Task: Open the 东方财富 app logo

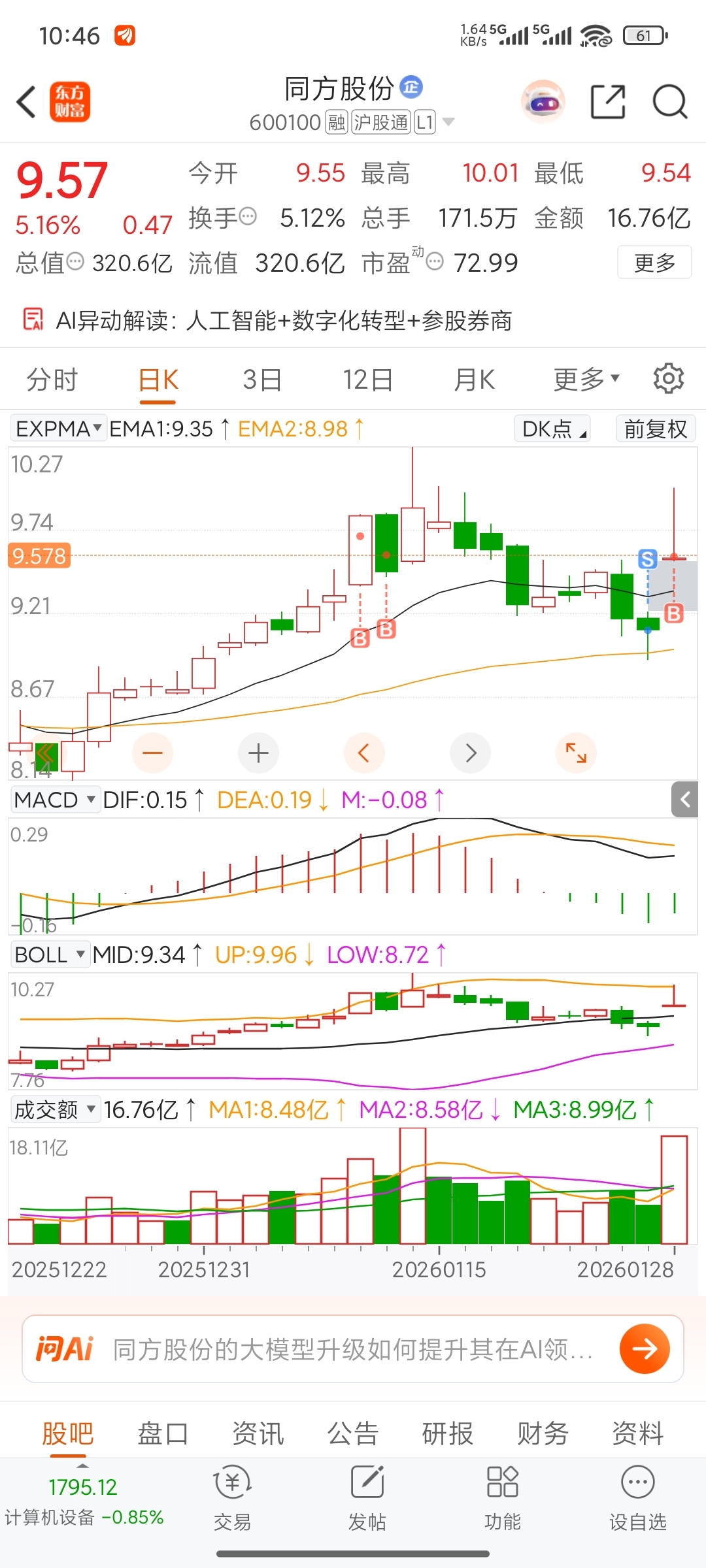Action: [70, 102]
